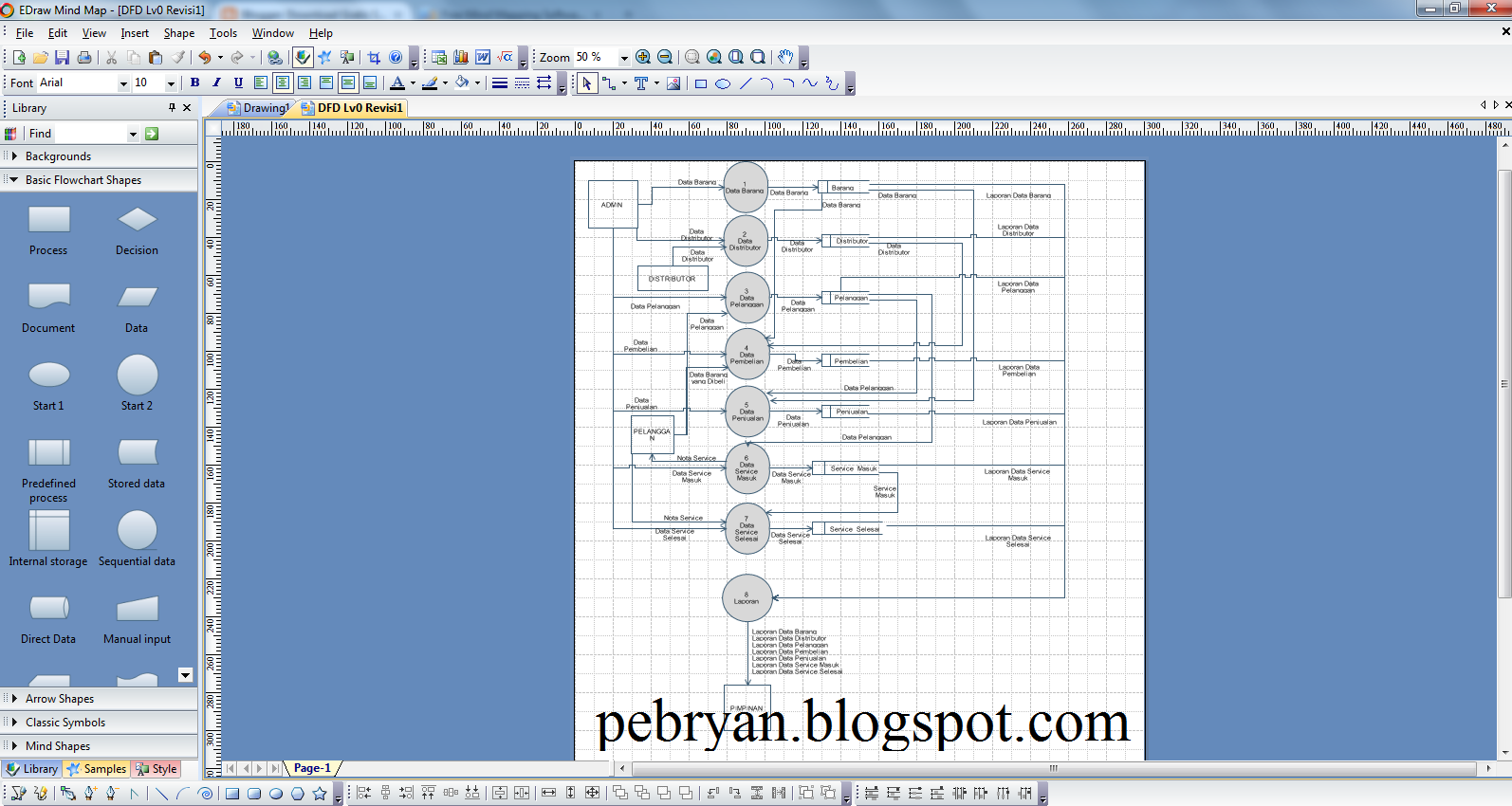This screenshot has width=1512, height=806.
Task: Click the Zoom In magnifier icon
Action: [x=643, y=57]
